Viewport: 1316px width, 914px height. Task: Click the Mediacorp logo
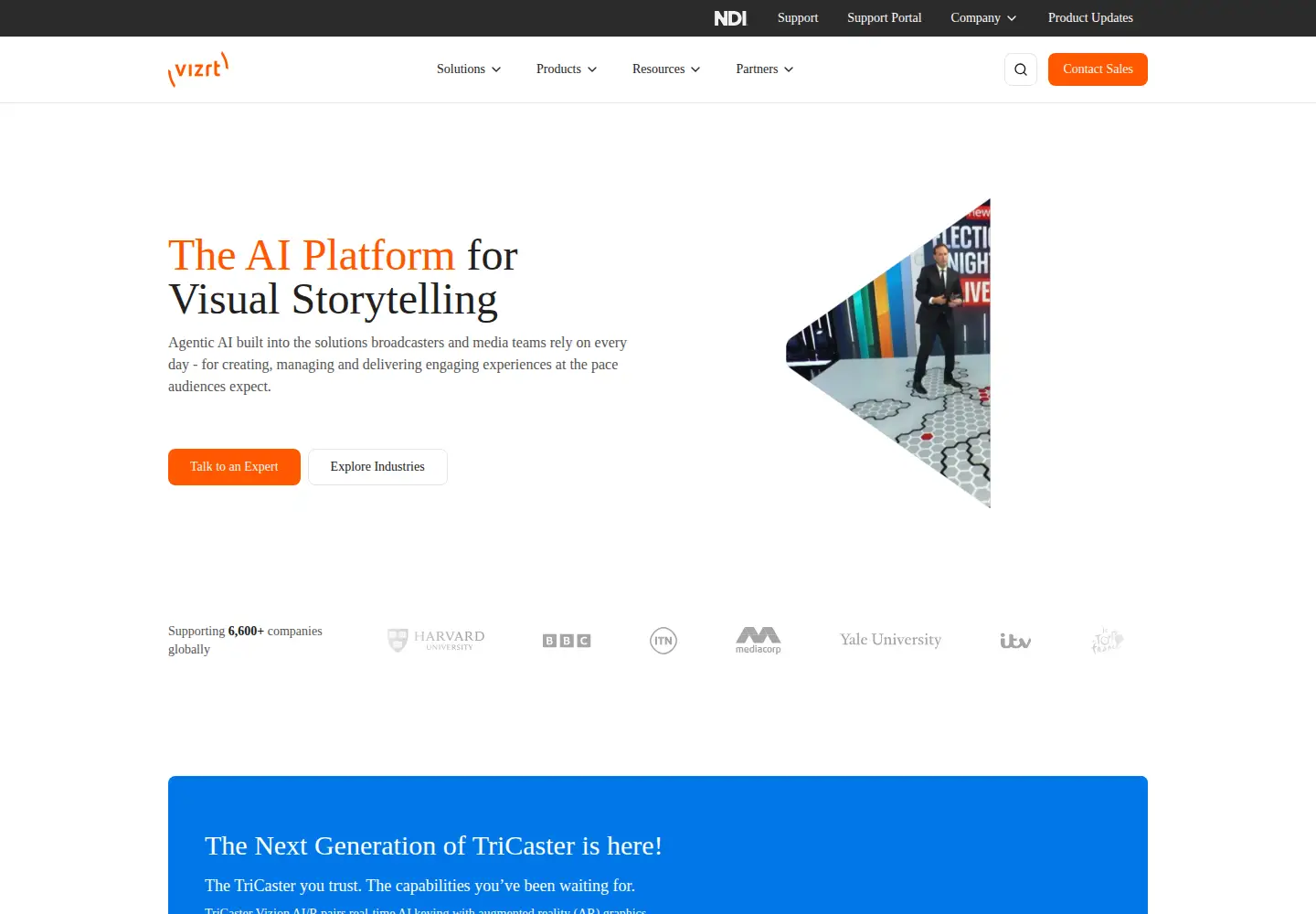[759, 640]
